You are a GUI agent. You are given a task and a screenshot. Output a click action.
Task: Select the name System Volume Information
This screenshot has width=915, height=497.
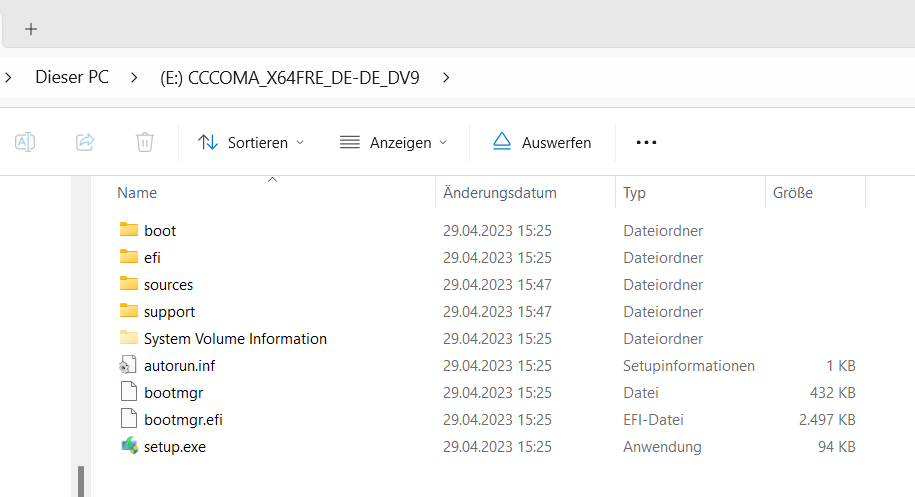[235, 339]
